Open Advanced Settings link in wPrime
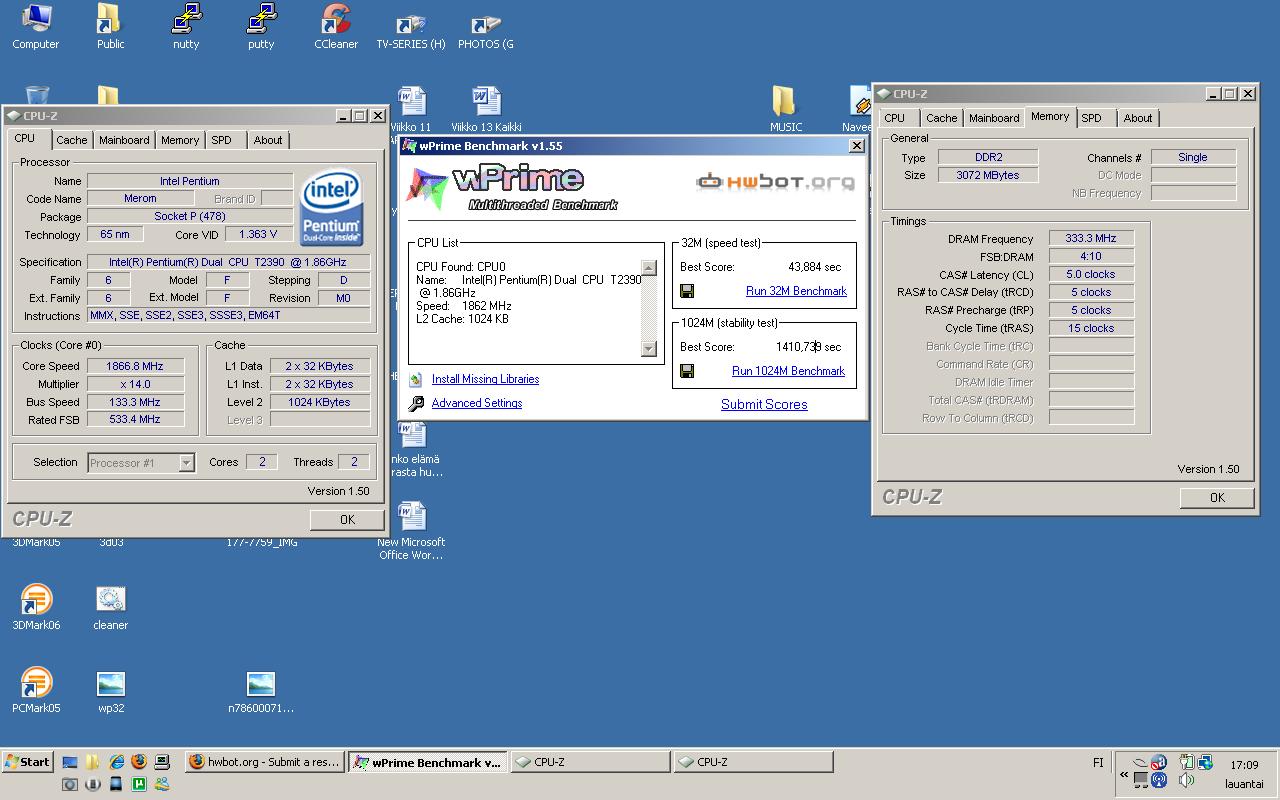Screen dimensions: 1280x800 [x=477, y=403]
